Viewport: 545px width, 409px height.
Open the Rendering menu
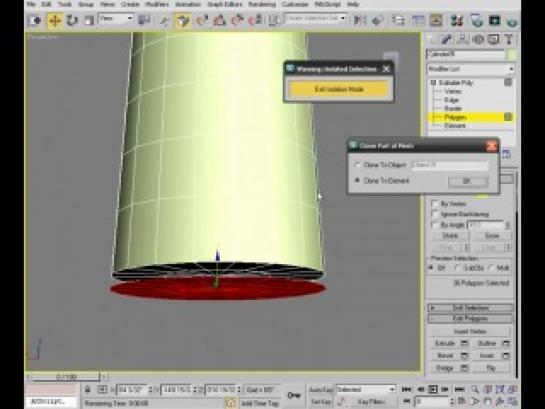262,5
